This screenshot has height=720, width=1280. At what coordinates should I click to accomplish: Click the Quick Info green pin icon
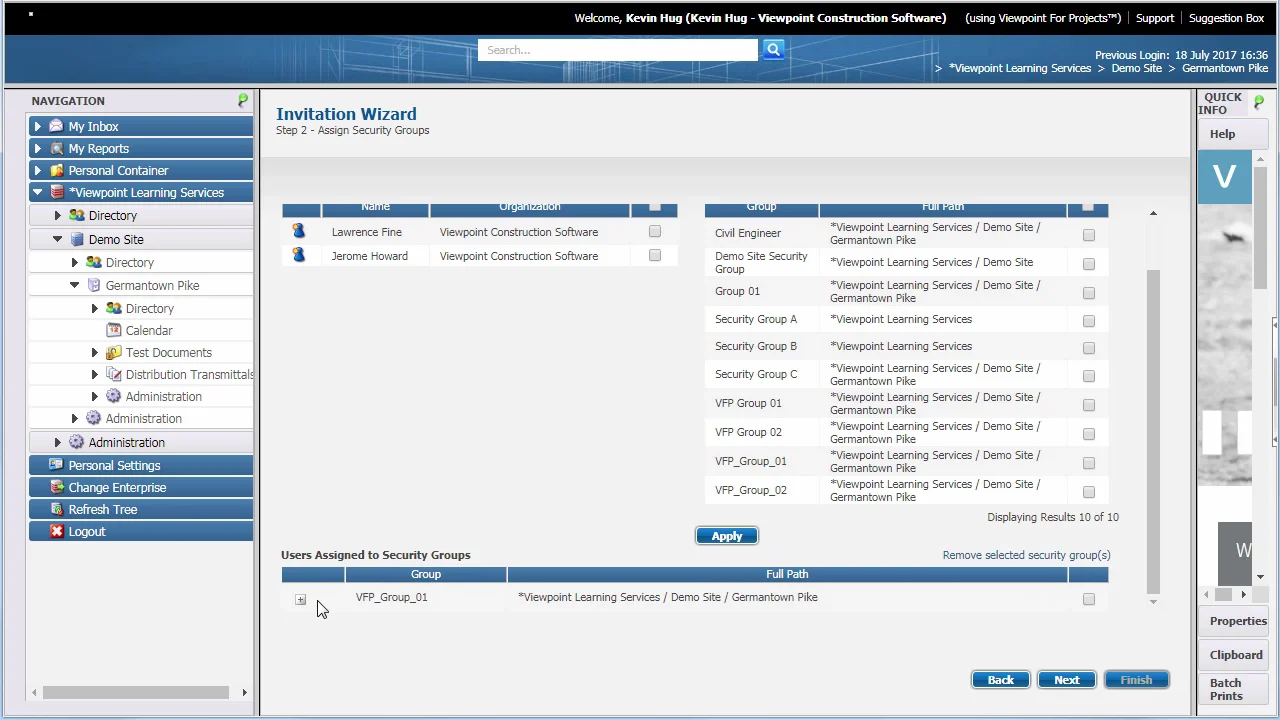(1259, 102)
